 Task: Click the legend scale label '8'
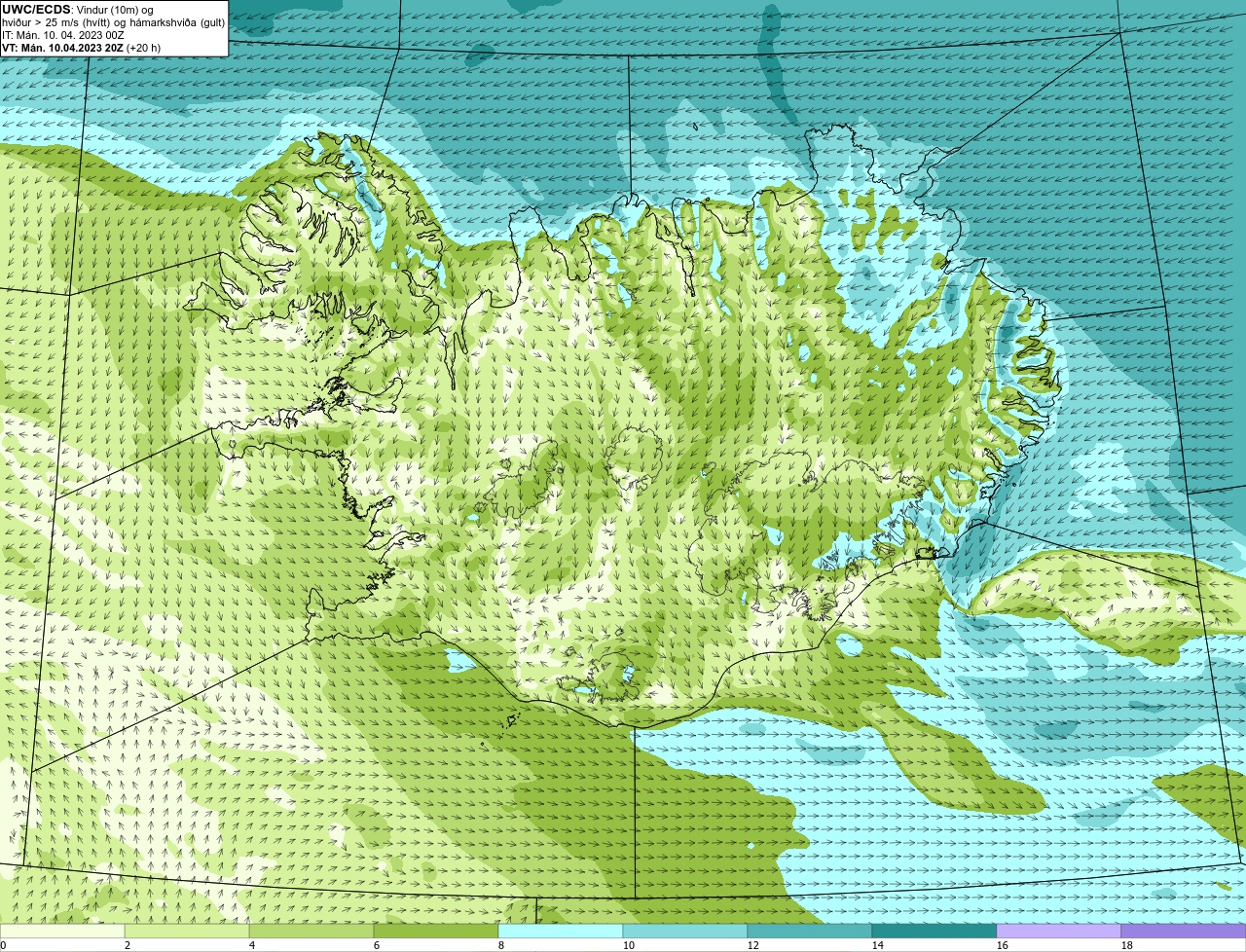501,945
